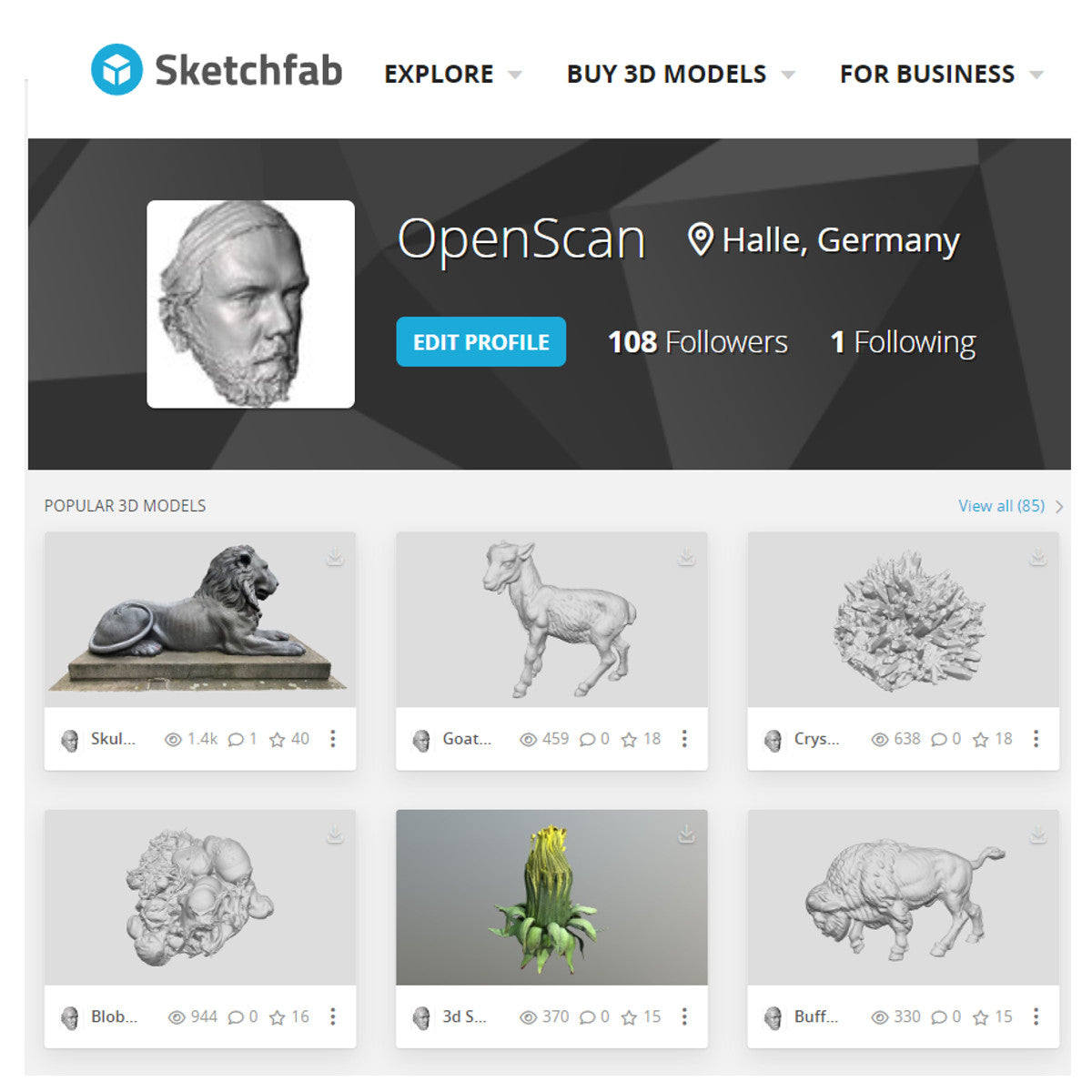Image resolution: width=1092 pixels, height=1092 pixels.
Task: Download the dandelion 3D scan model
Action: click(686, 834)
